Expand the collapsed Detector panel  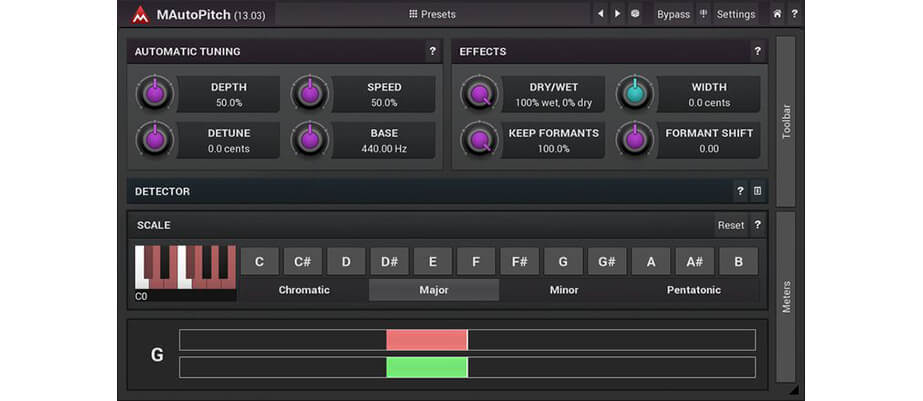(430, 191)
